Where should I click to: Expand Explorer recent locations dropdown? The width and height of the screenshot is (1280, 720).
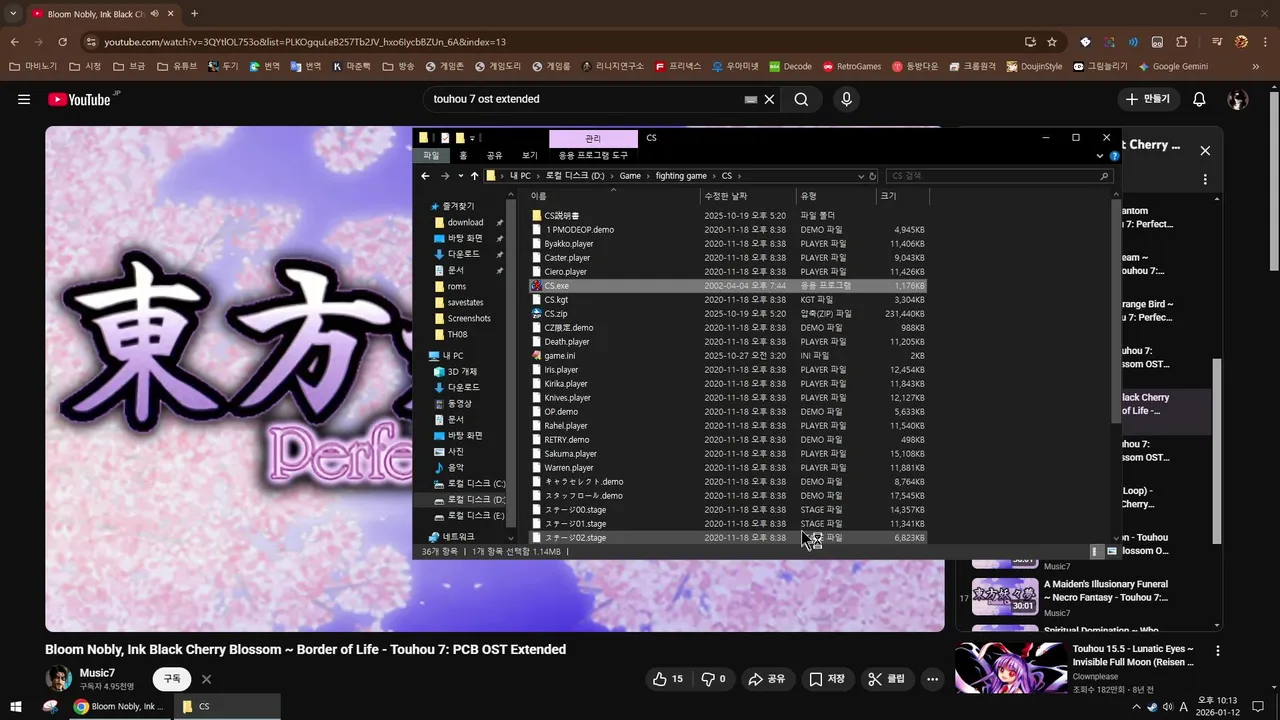pyautogui.click(x=460, y=176)
